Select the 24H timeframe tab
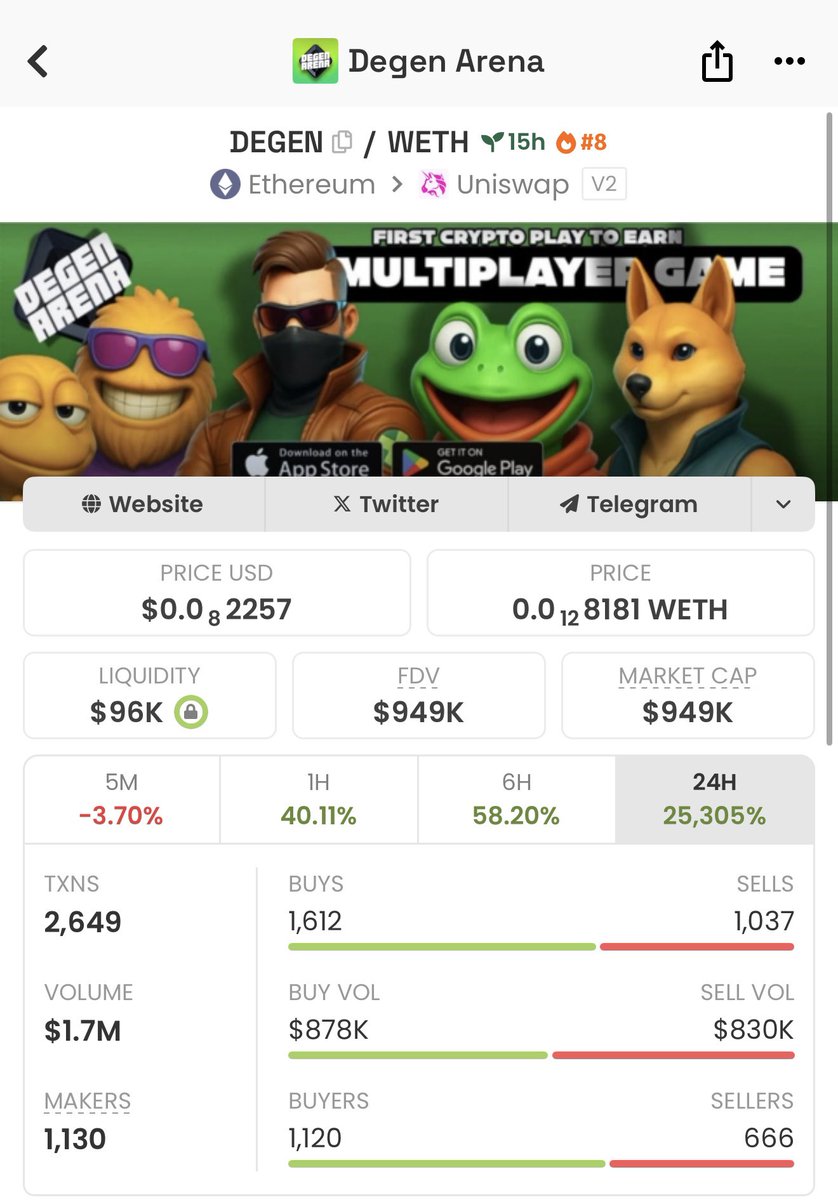Viewport: 838px width, 1200px height. tap(715, 799)
